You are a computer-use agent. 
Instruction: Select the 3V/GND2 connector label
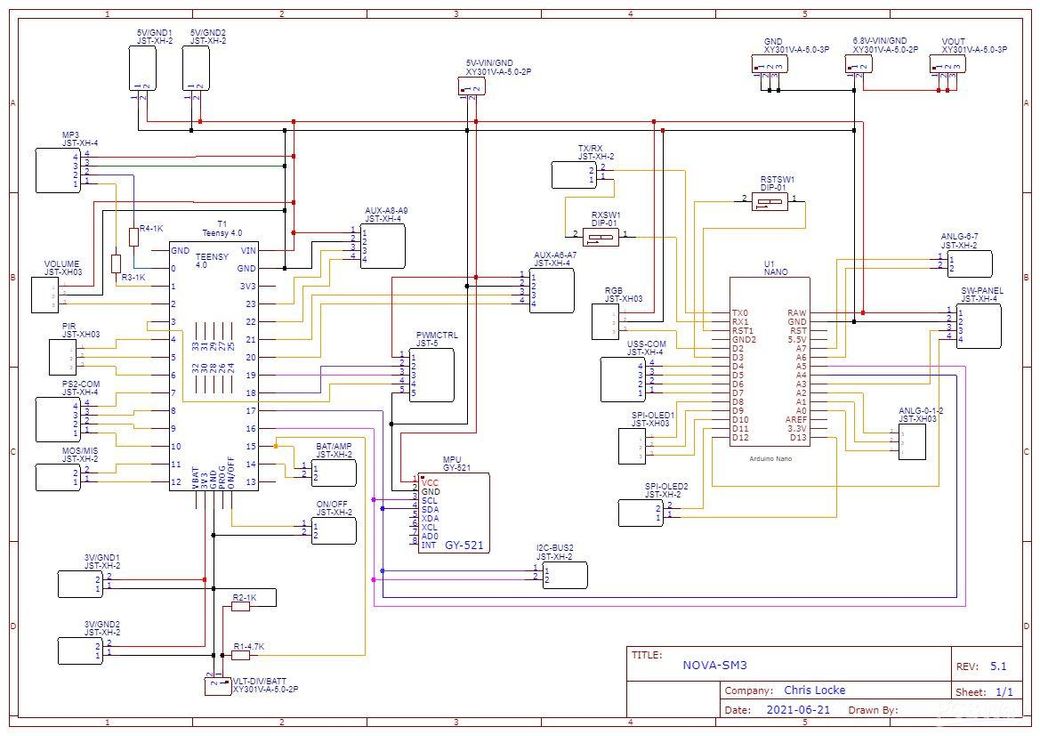coord(101,625)
